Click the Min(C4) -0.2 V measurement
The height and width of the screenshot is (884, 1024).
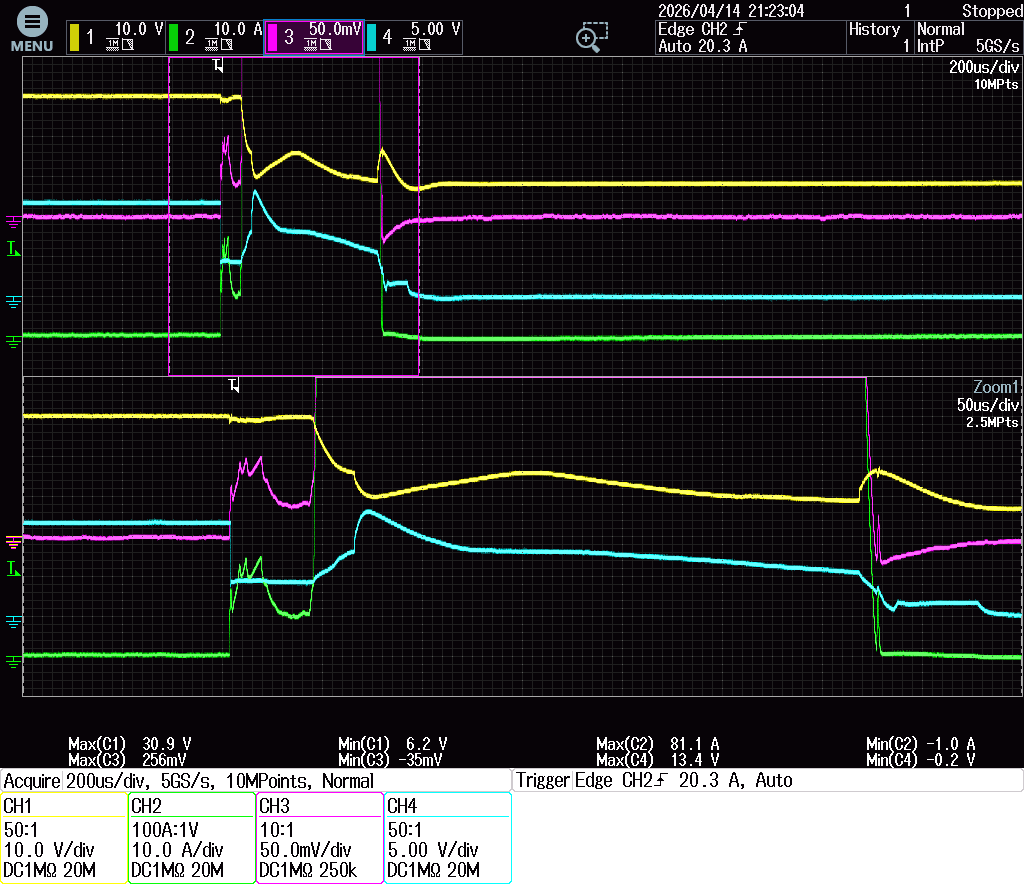921,760
